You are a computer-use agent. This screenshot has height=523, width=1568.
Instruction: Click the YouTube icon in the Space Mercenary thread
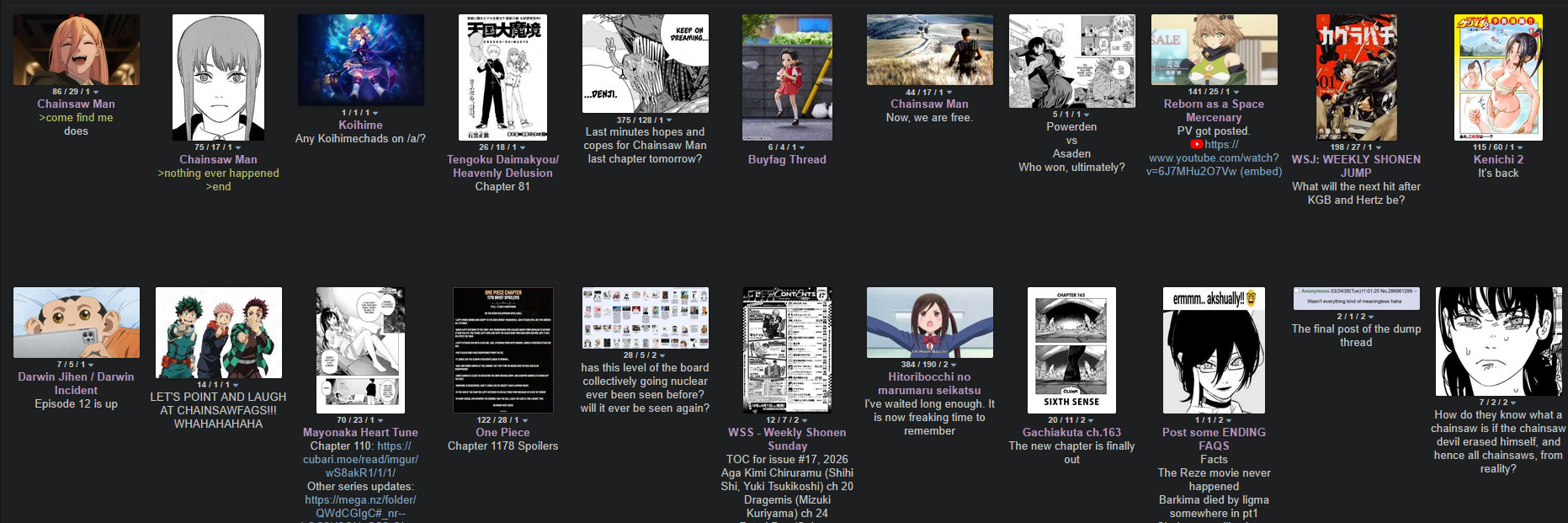(1197, 145)
